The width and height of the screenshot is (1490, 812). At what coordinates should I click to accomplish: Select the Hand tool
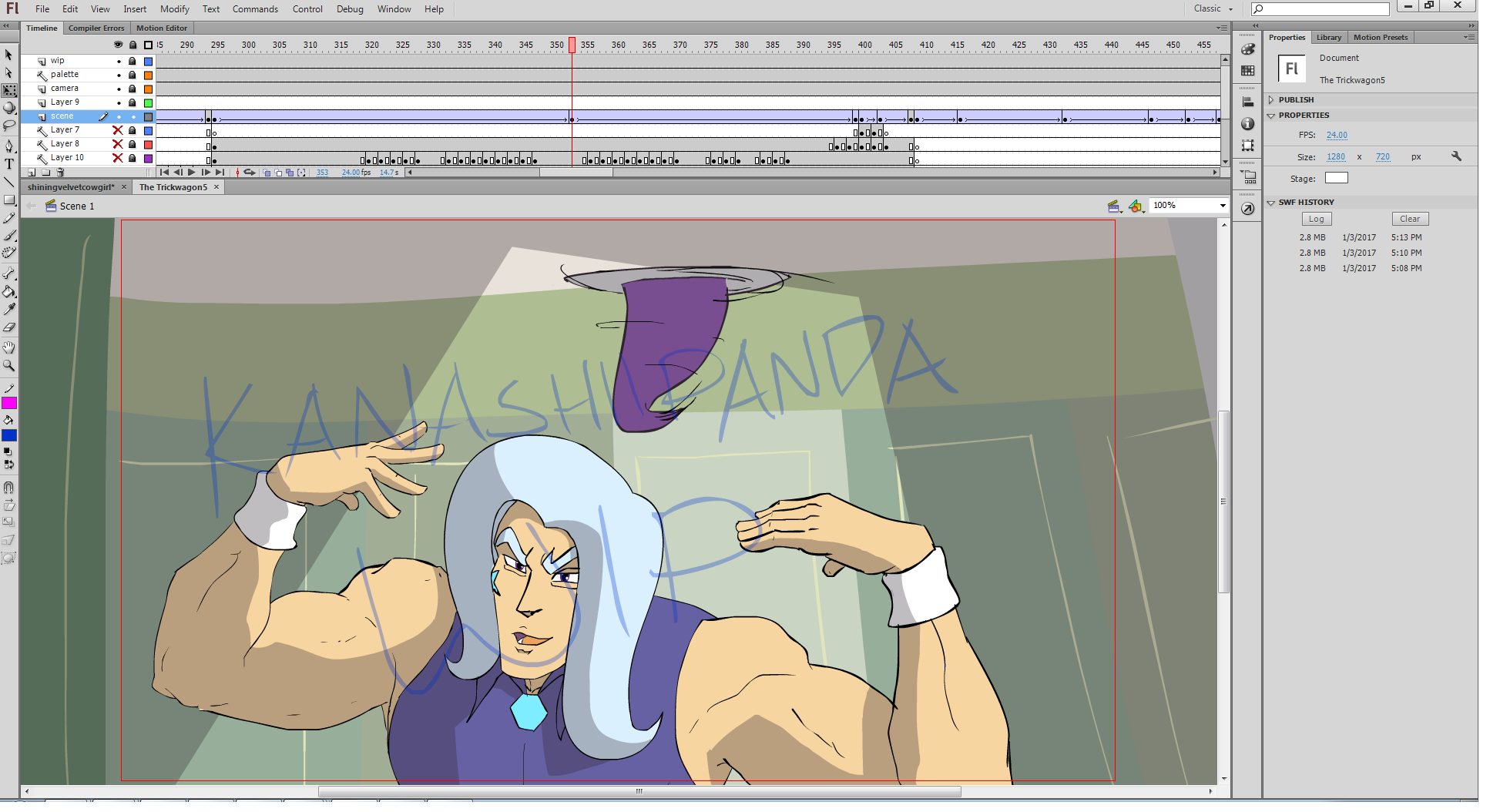tap(9, 347)
